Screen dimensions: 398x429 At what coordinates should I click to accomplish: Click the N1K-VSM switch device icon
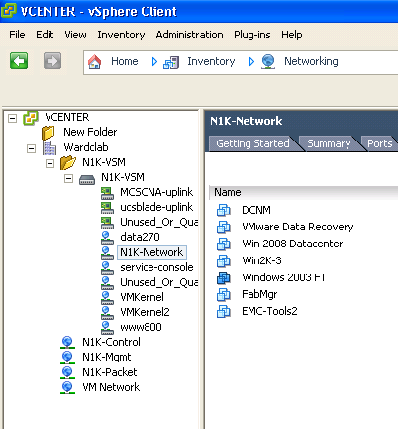pyautogui.click(x=87, y=180)
